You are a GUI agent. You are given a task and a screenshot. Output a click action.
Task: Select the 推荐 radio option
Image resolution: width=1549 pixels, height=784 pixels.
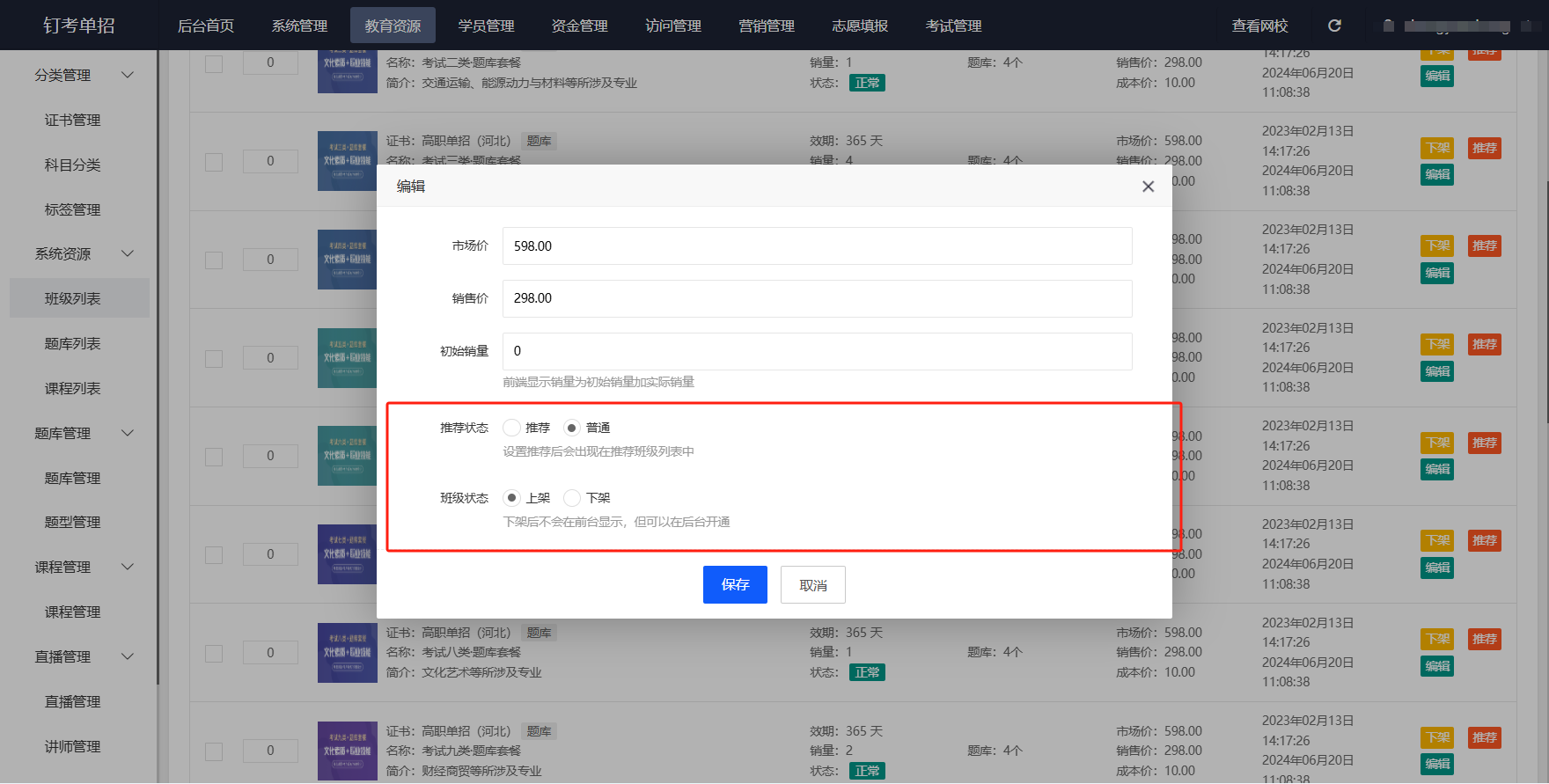[511, 428]
